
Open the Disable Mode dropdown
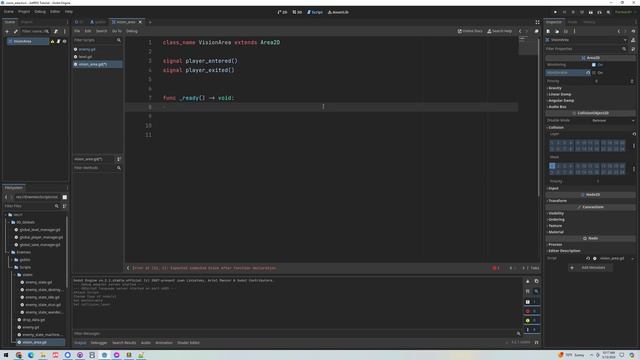pos(613,120)
